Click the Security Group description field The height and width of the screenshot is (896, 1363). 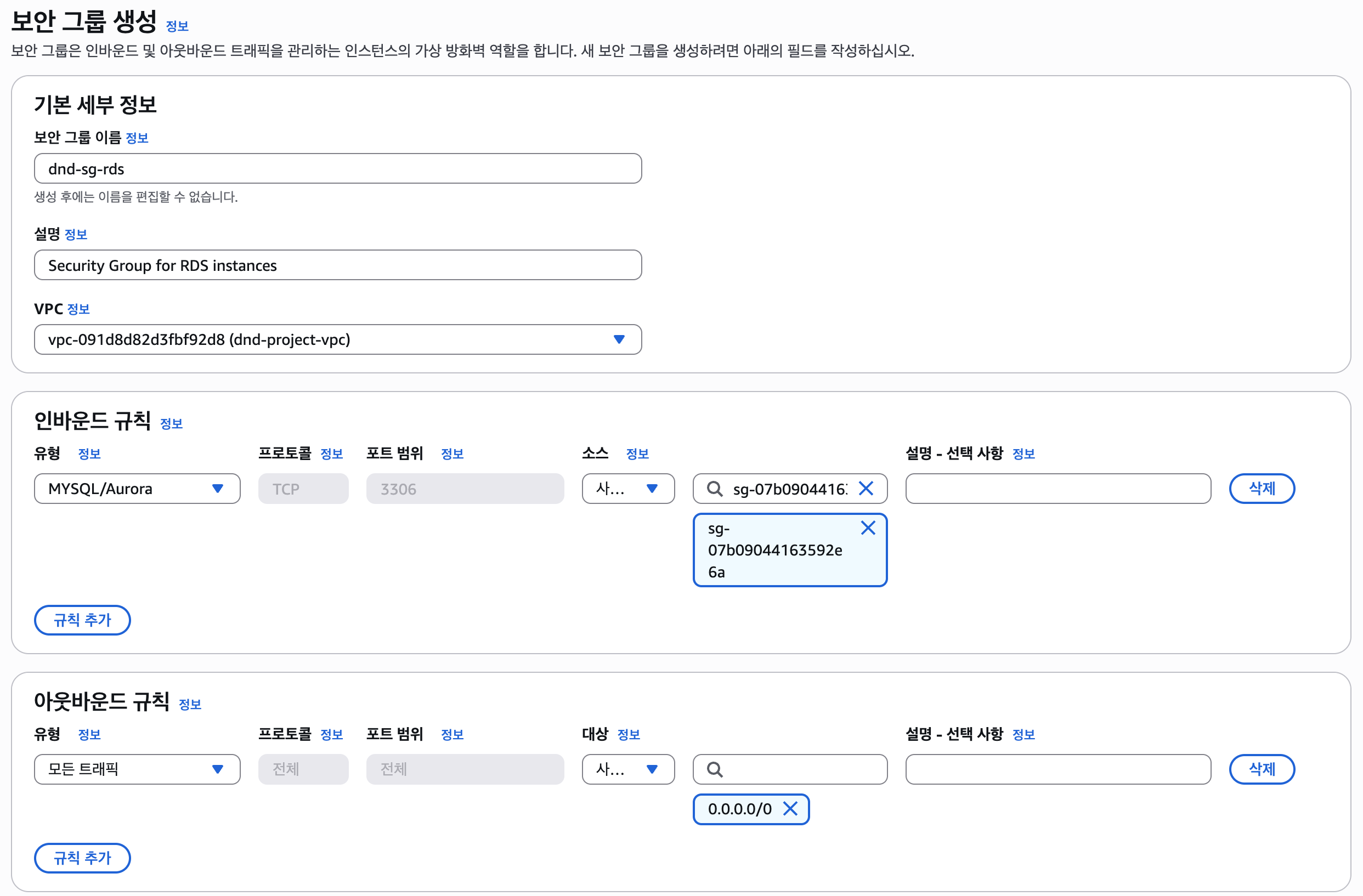(337, 265)
